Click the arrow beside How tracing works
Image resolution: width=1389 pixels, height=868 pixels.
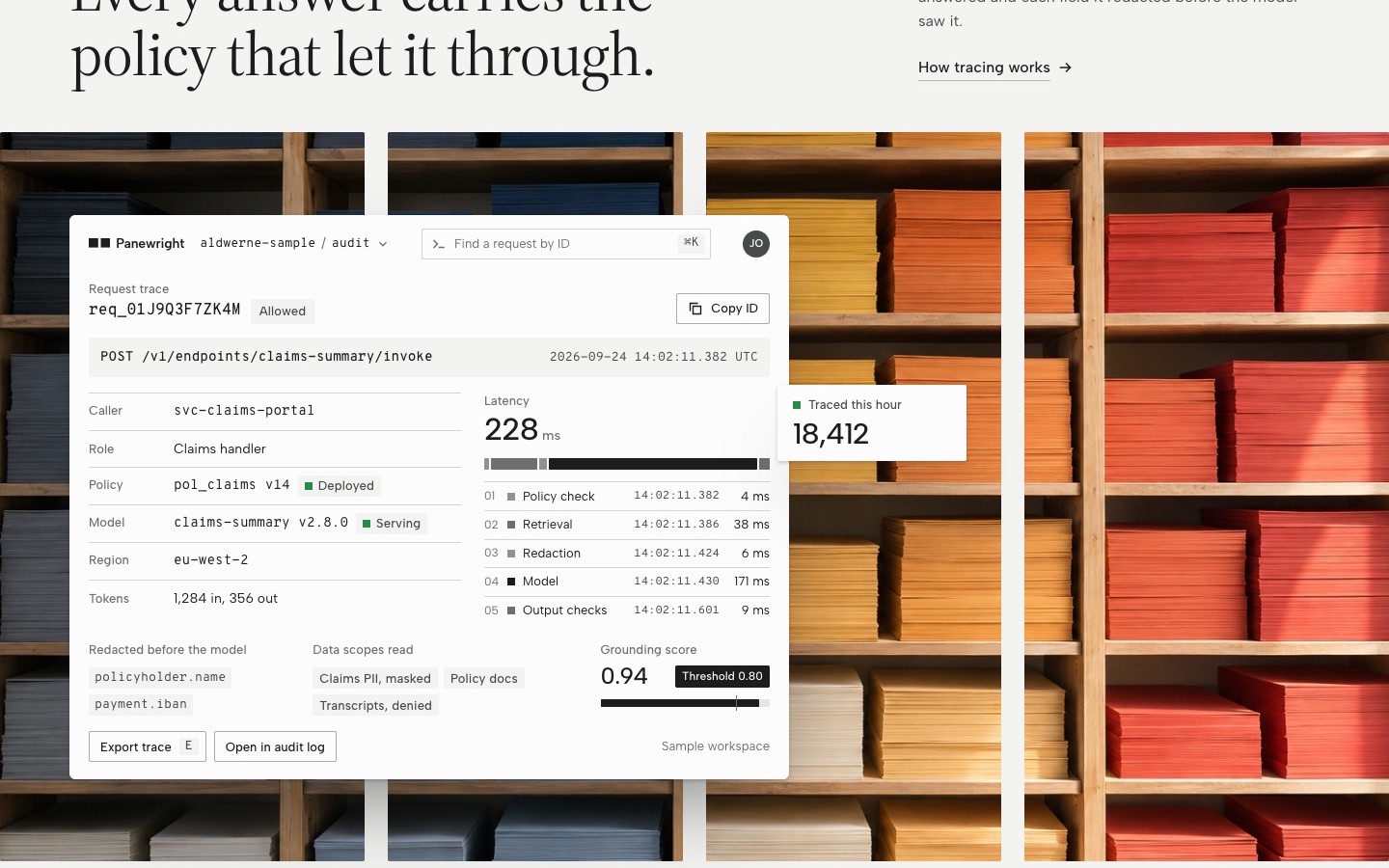coord(1065,68)
